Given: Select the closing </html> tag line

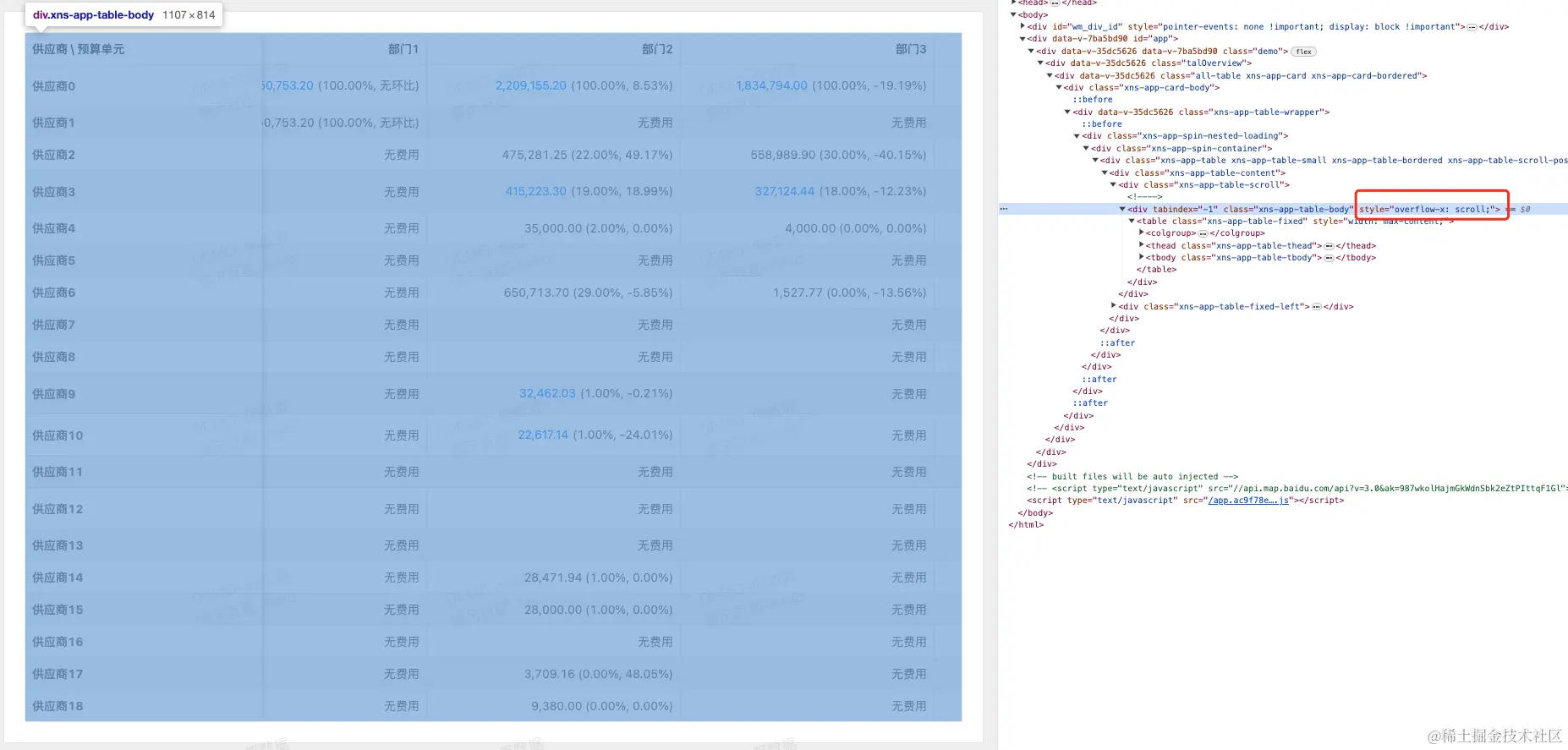Looking at the screenshot, I should tap(1026, 525).
